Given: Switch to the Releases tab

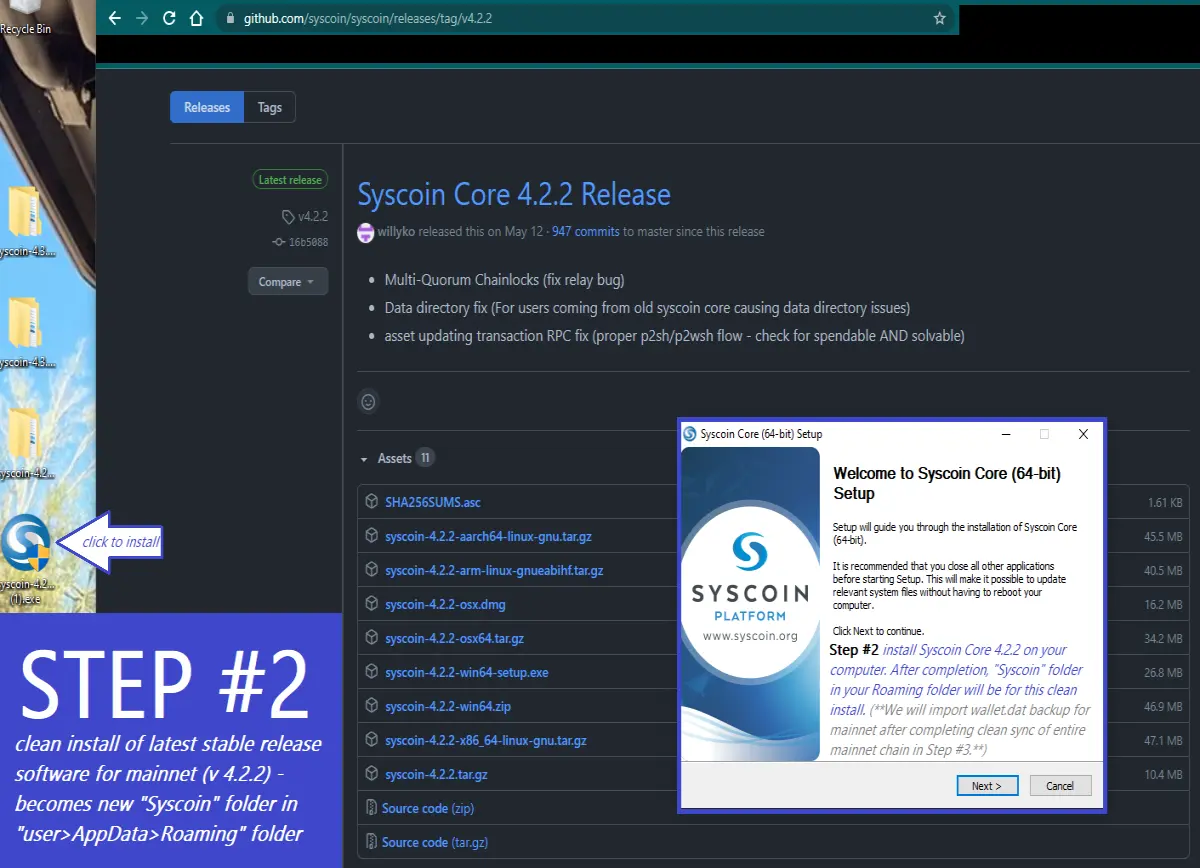Looking at the screenshot, I should click(x=207, y=107).
